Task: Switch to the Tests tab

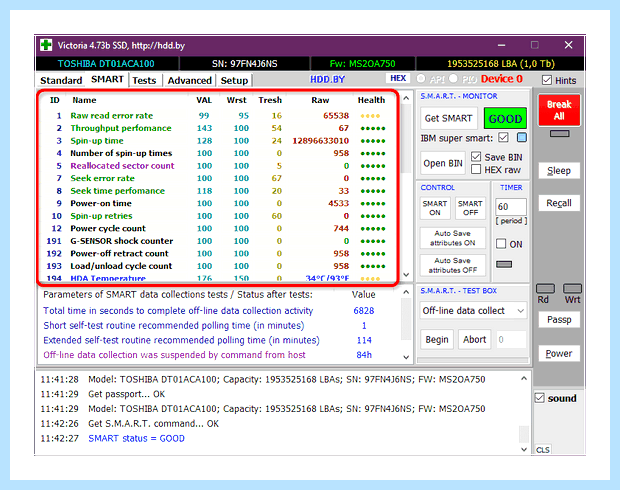Action: point(144,80)
